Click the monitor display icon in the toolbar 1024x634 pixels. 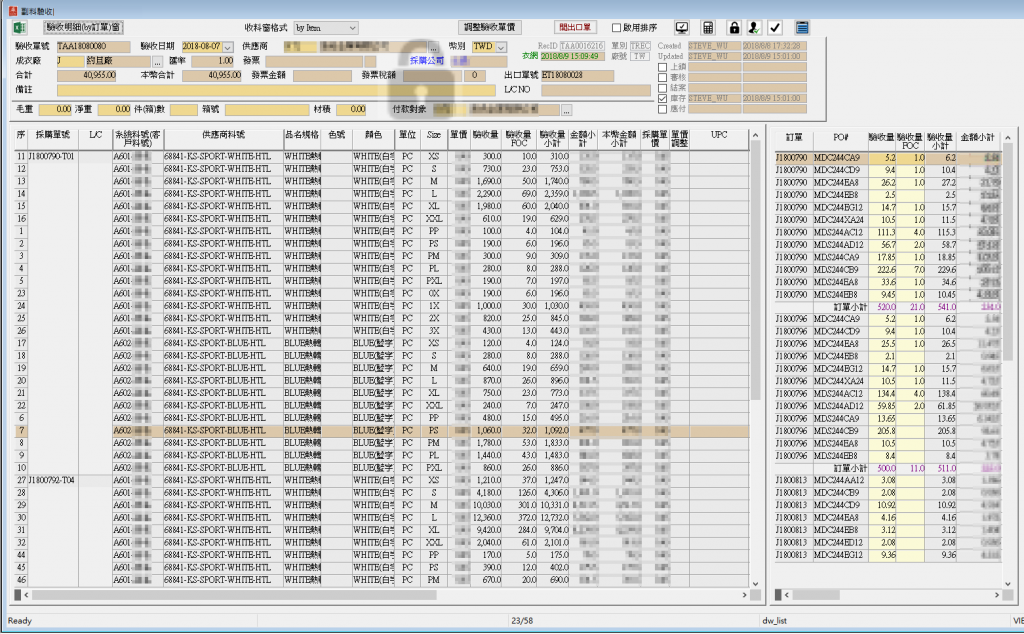[x=682, y=27]
